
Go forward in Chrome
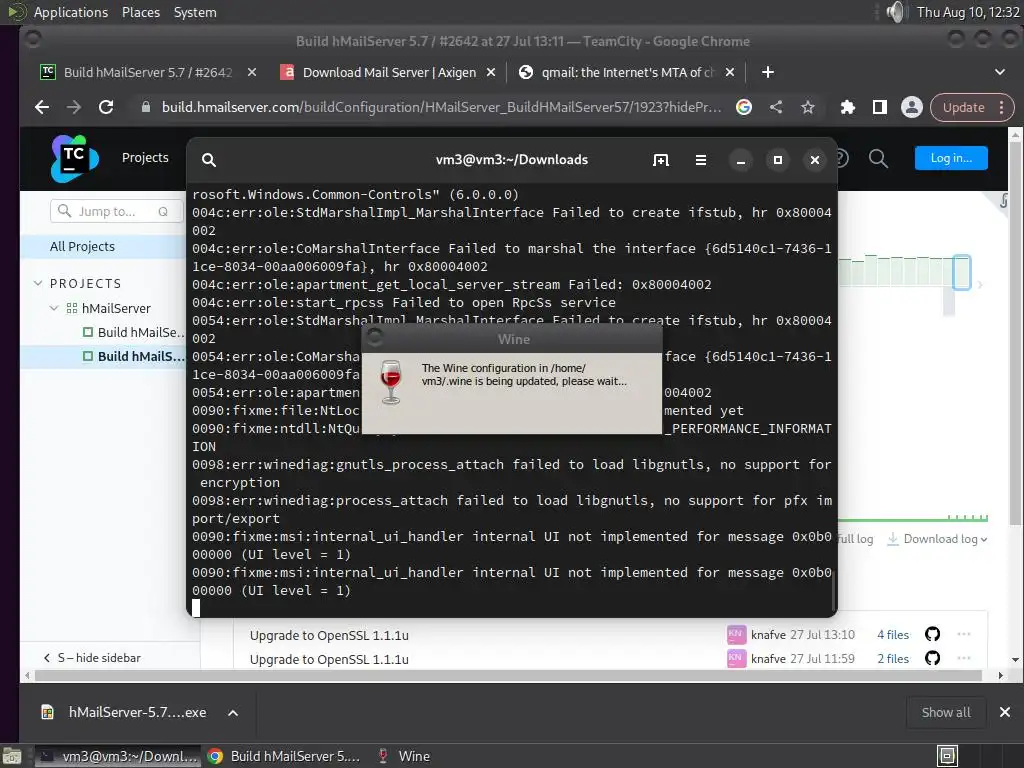(74, 107)
